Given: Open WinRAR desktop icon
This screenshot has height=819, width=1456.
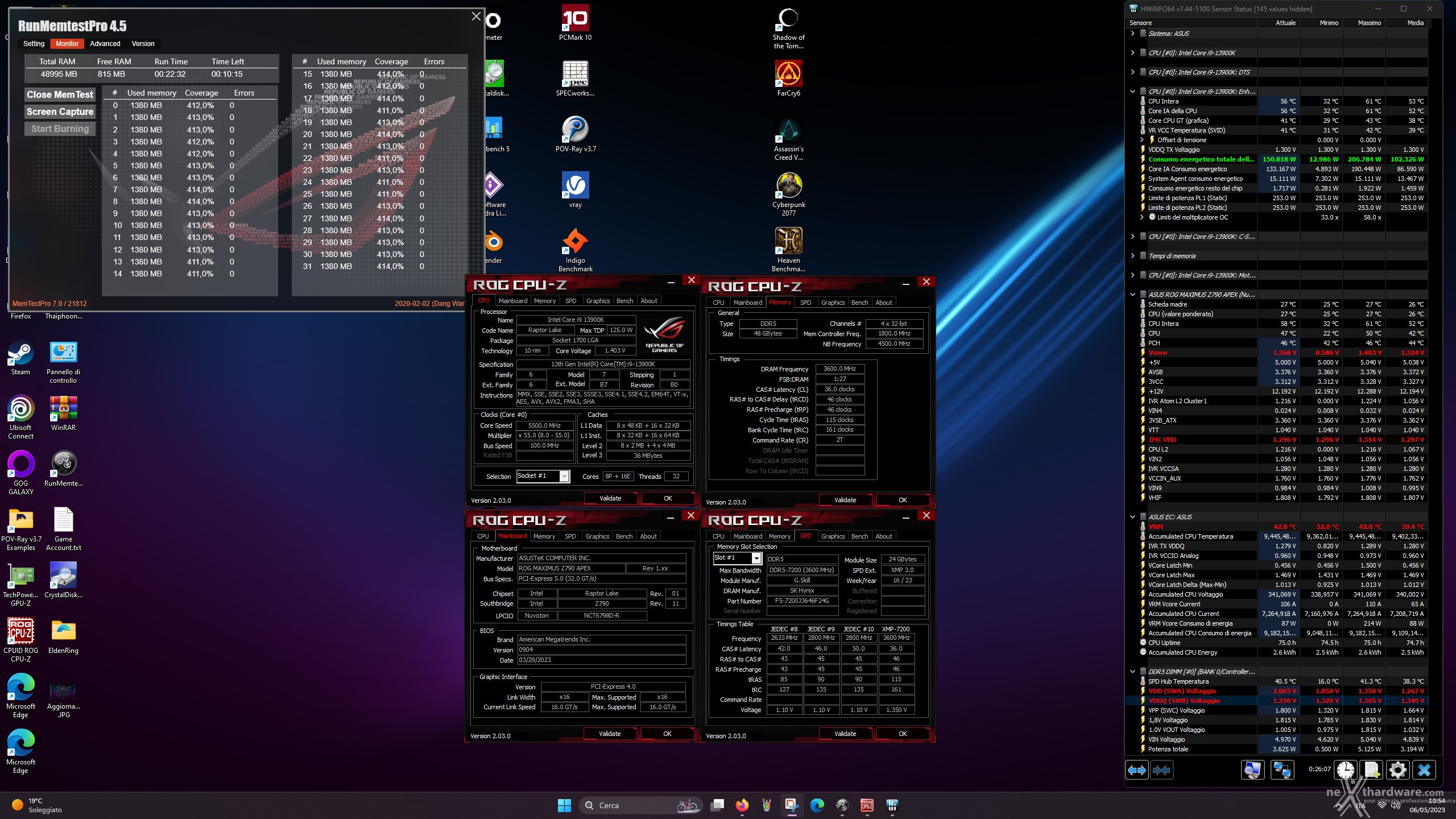Looking at the screenshot, I should pyautogui.click(x=63, y=413).
